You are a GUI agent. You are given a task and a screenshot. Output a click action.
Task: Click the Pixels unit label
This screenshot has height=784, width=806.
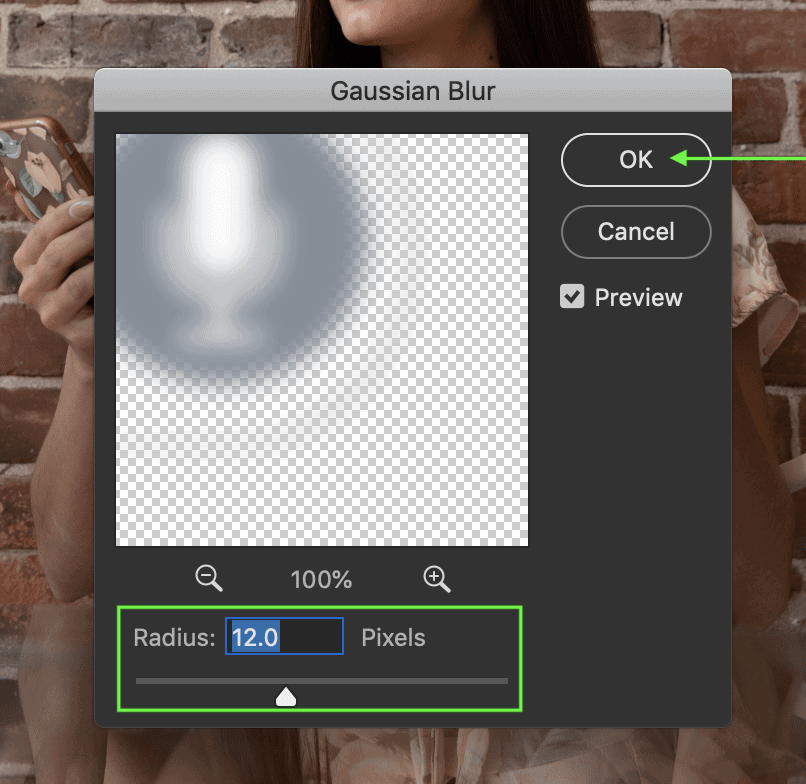pos(393,637)
